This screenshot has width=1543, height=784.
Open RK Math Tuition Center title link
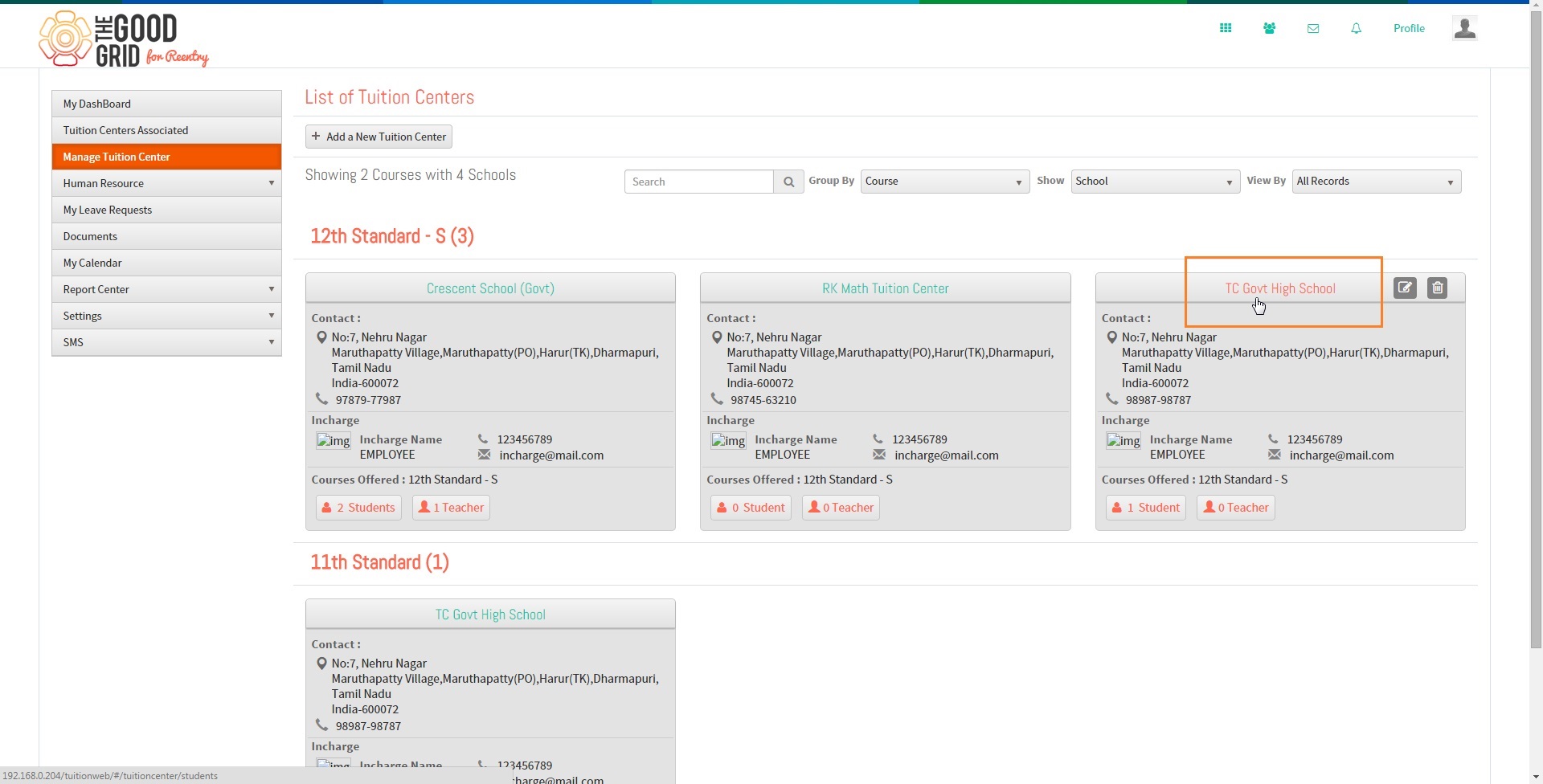coord(886,288)
